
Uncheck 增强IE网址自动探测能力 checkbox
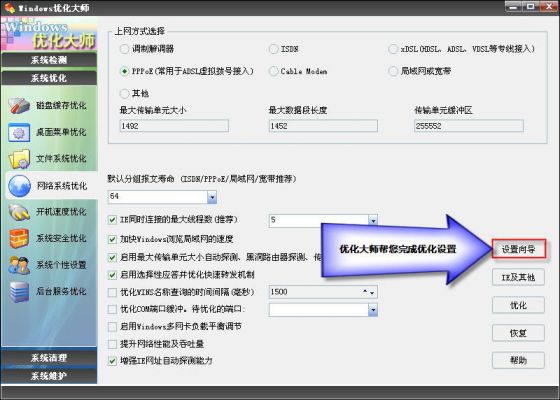click(x=112, y=361)
